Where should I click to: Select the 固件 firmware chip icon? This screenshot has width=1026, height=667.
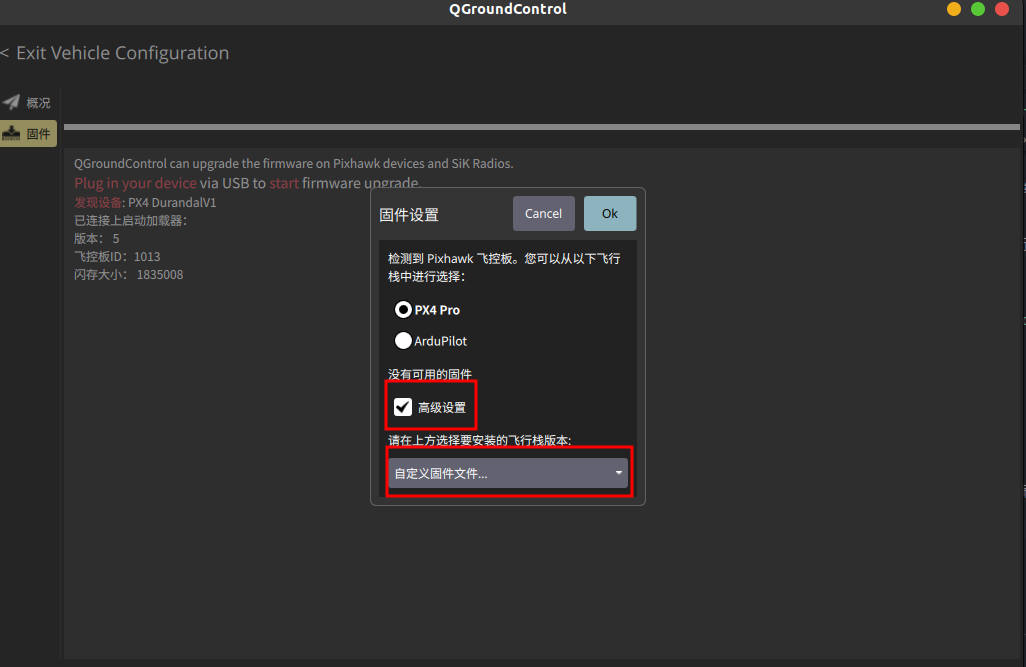point(12,133)
